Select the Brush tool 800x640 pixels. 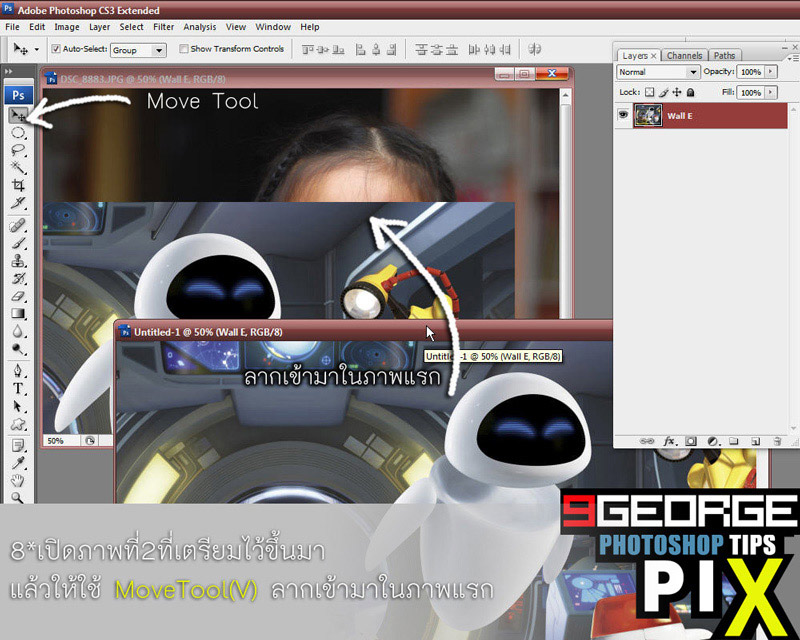coord(18,243)
